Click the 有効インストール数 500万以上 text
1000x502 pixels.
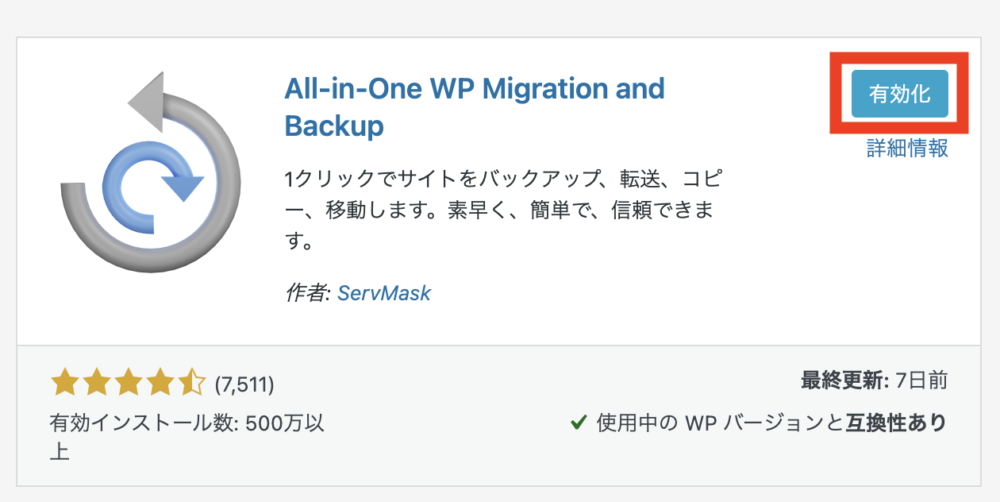click(x=187, y=436)
